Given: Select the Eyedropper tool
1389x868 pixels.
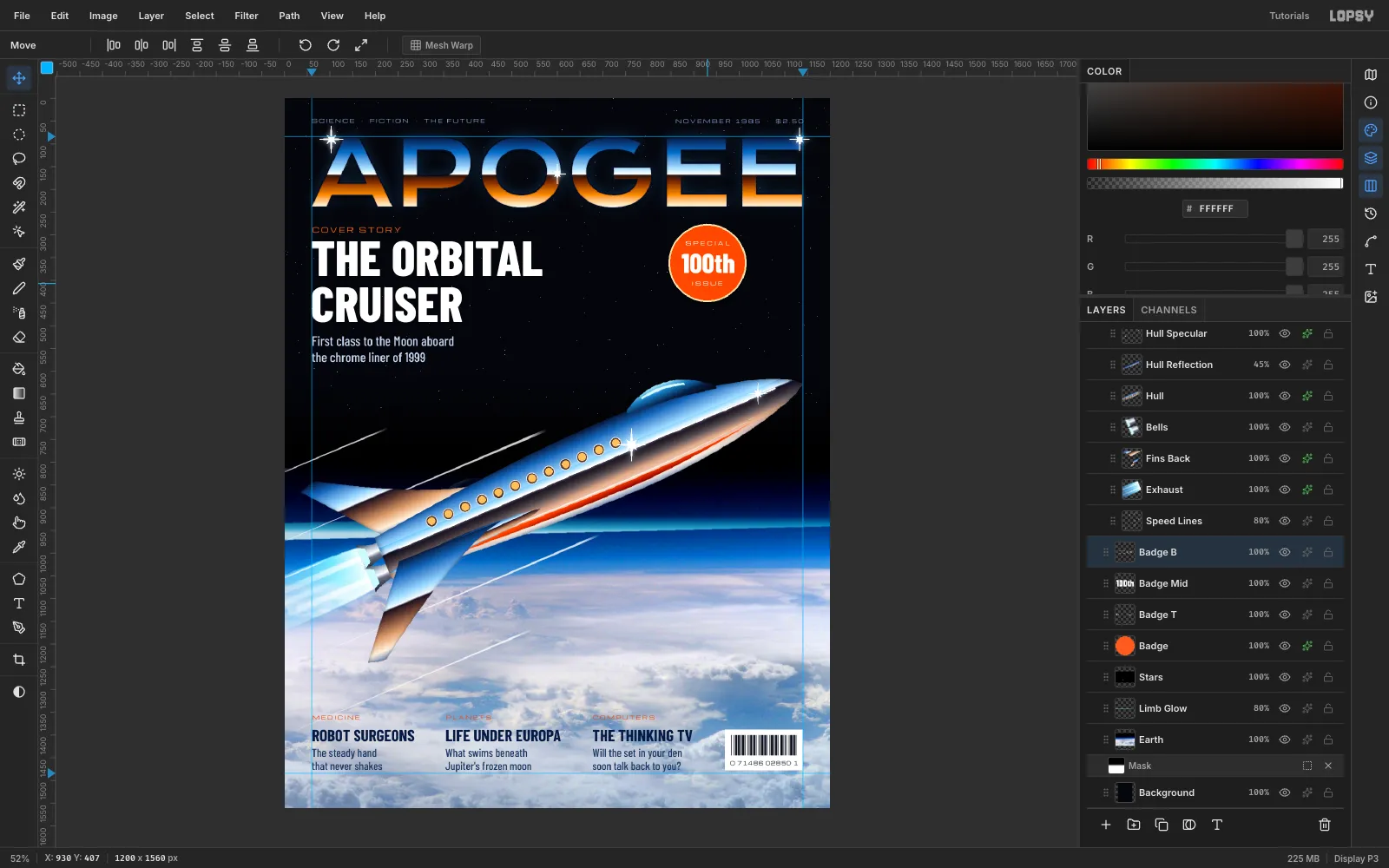Looking at the screenshot, I should 19,547.
